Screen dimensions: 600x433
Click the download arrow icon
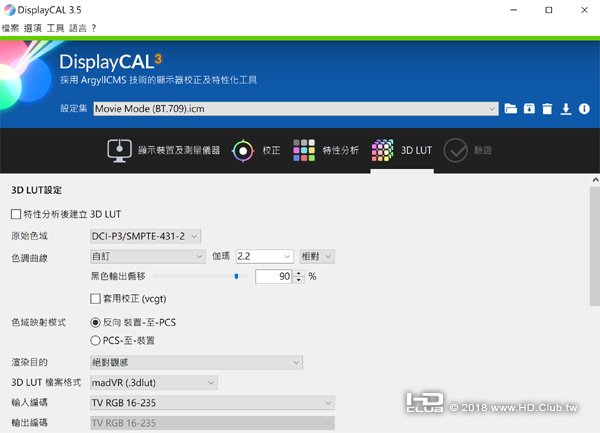pos(566,109)
